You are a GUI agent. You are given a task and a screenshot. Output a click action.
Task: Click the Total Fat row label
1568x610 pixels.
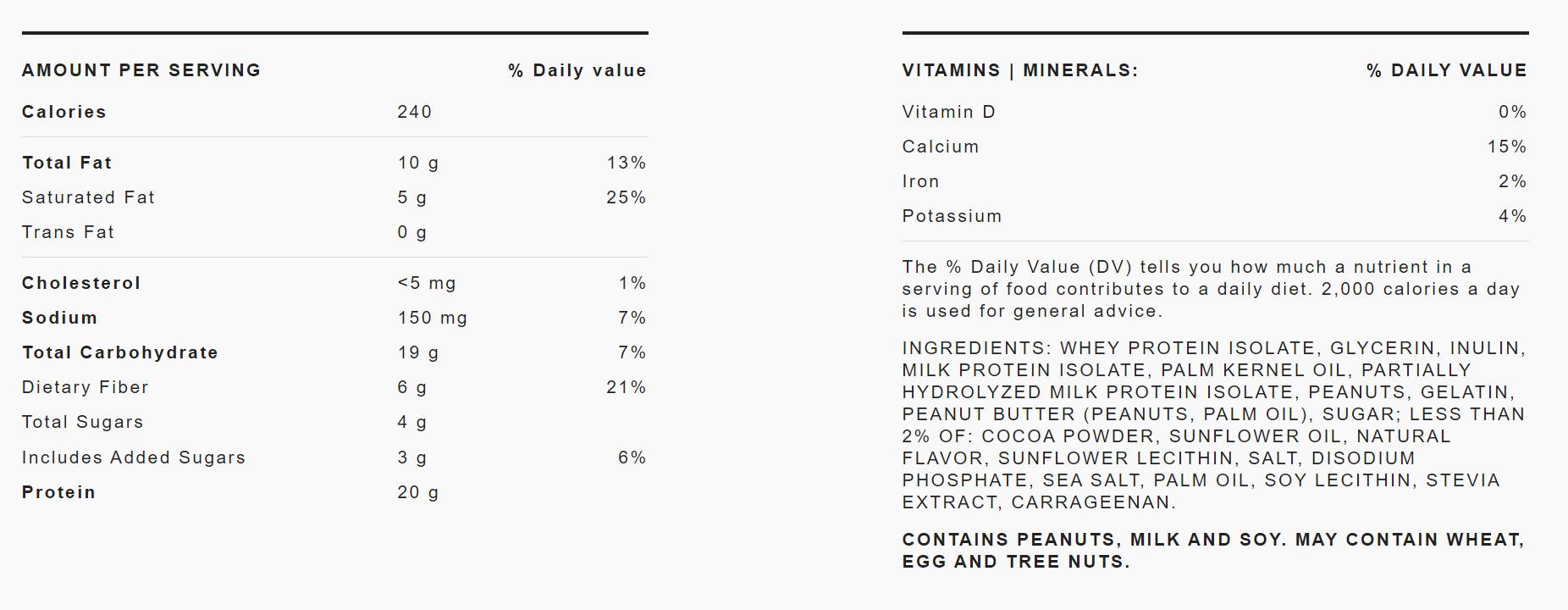(x=67, y=163)
